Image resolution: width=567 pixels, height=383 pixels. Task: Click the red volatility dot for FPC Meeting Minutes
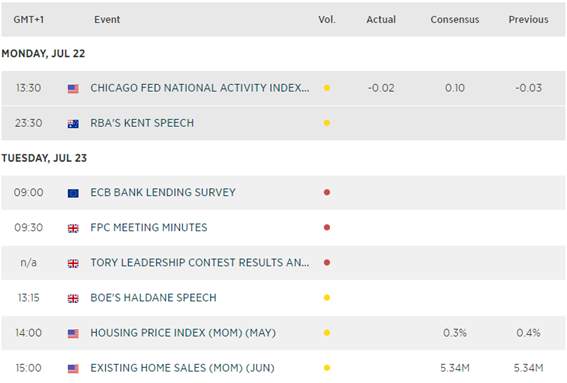(x=327, y=227)
